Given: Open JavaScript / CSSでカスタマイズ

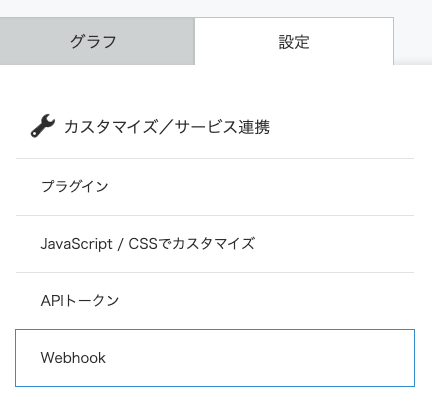Looking at the screenshot, I should point(215,244).
